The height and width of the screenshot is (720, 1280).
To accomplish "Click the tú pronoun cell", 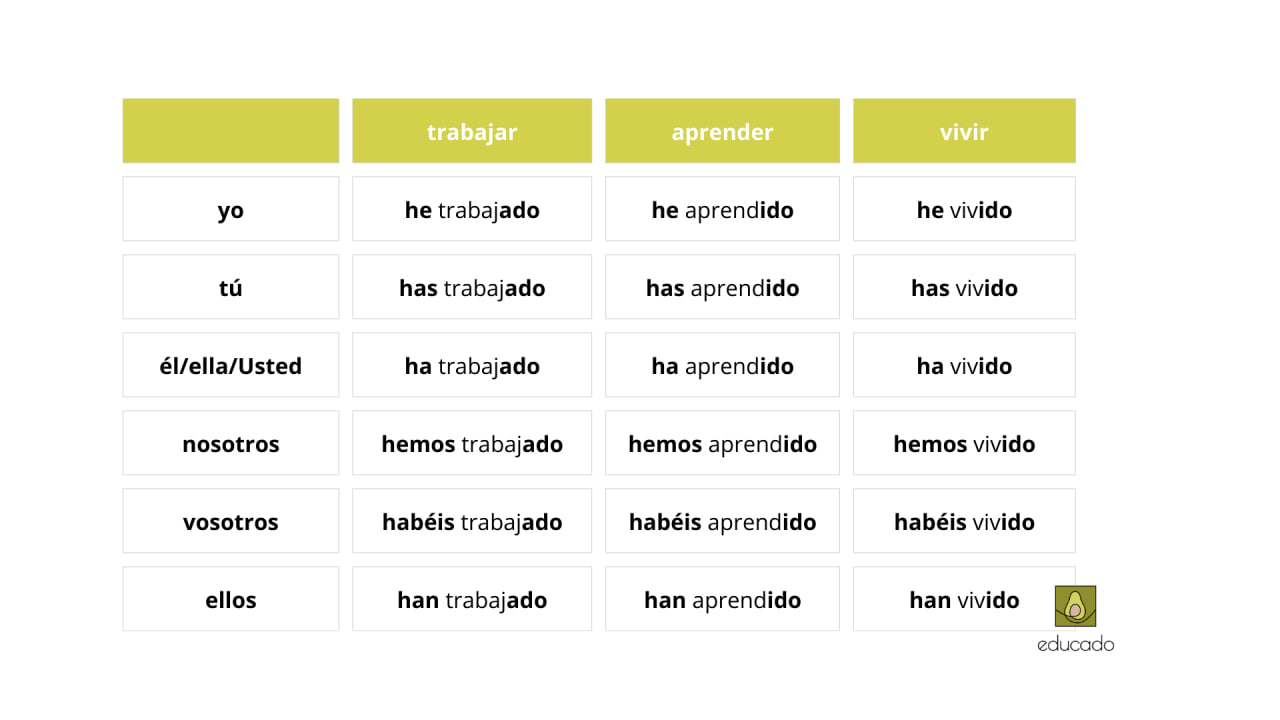I will coord(231,288).
